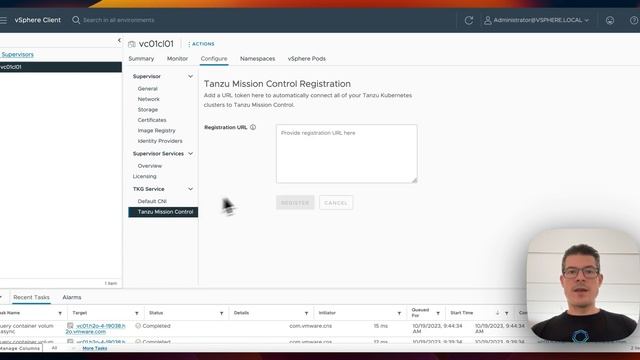Open the help question mark icon
The image size is (640, 360).
click(x=634, y=20)
